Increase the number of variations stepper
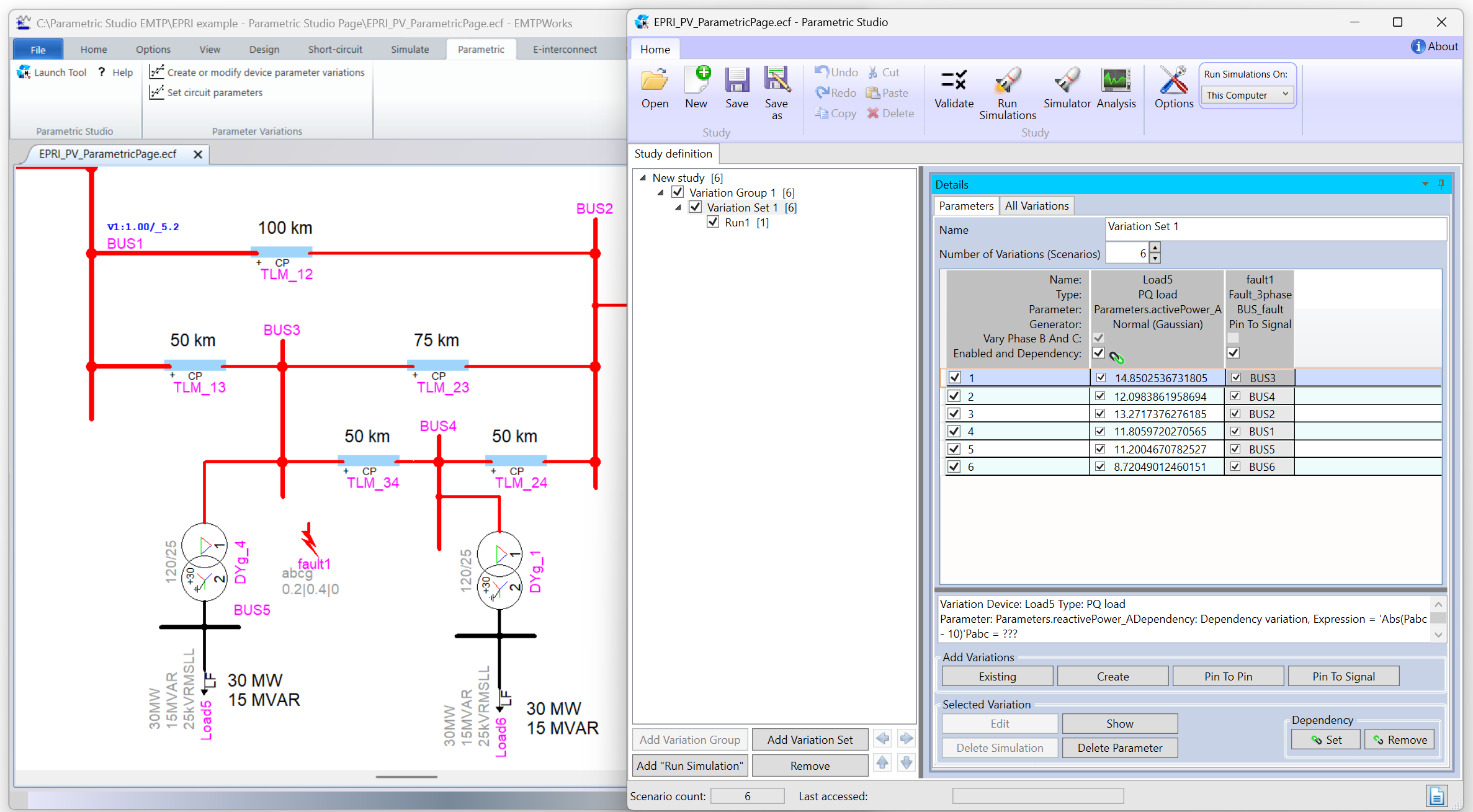1473x812 pixels. pyautogui.click(x=1155, y=248)
